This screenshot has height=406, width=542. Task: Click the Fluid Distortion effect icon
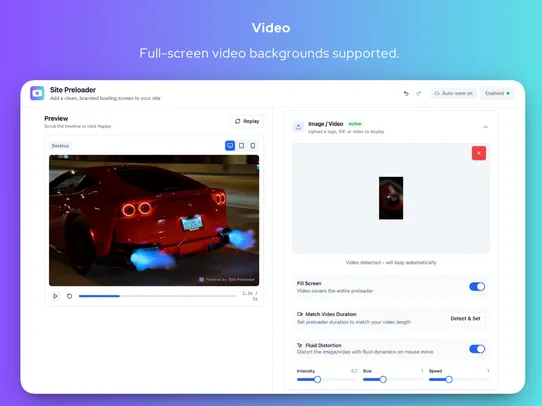[300, 345]
